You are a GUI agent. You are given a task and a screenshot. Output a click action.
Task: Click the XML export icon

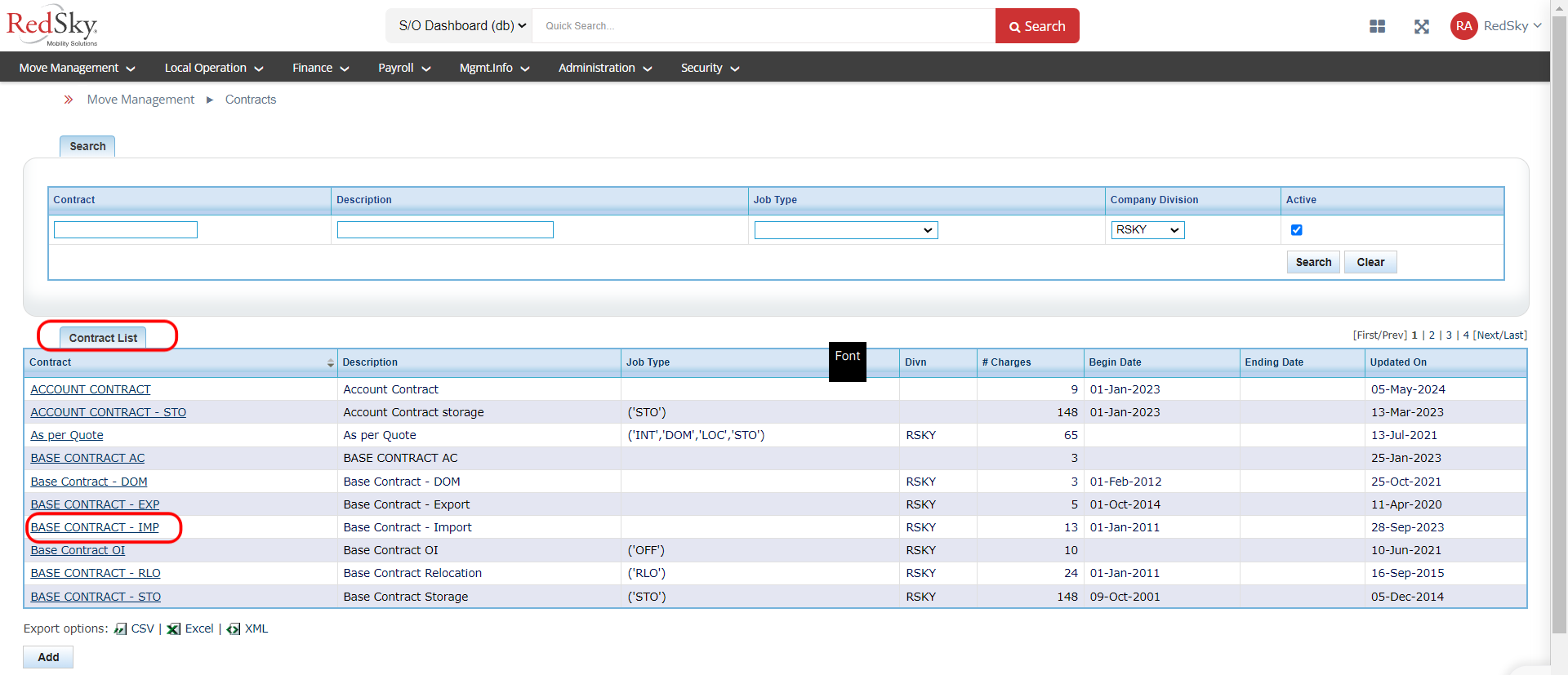click(x=234, y=629)
